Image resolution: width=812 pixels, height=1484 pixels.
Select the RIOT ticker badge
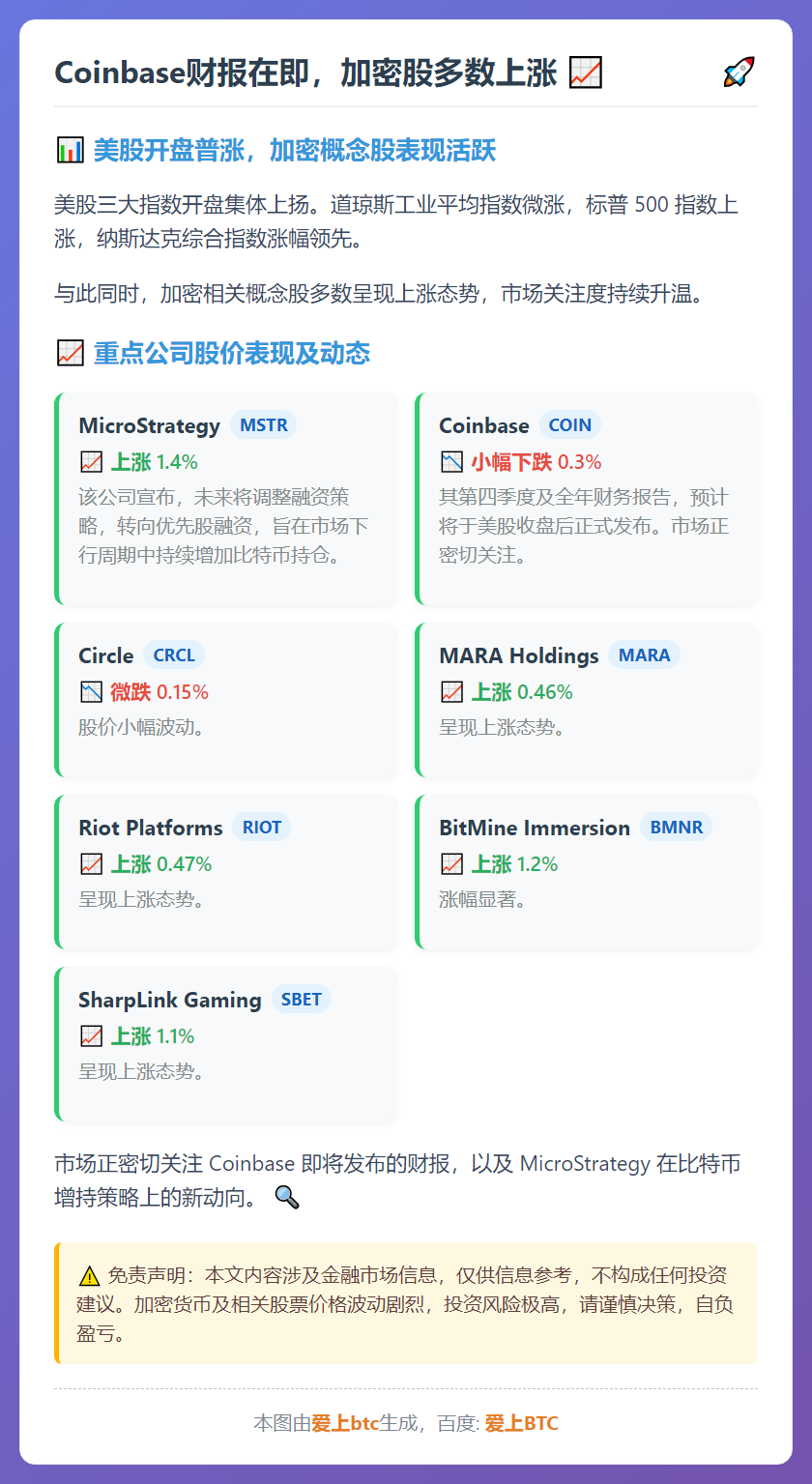tap(262, 827)
